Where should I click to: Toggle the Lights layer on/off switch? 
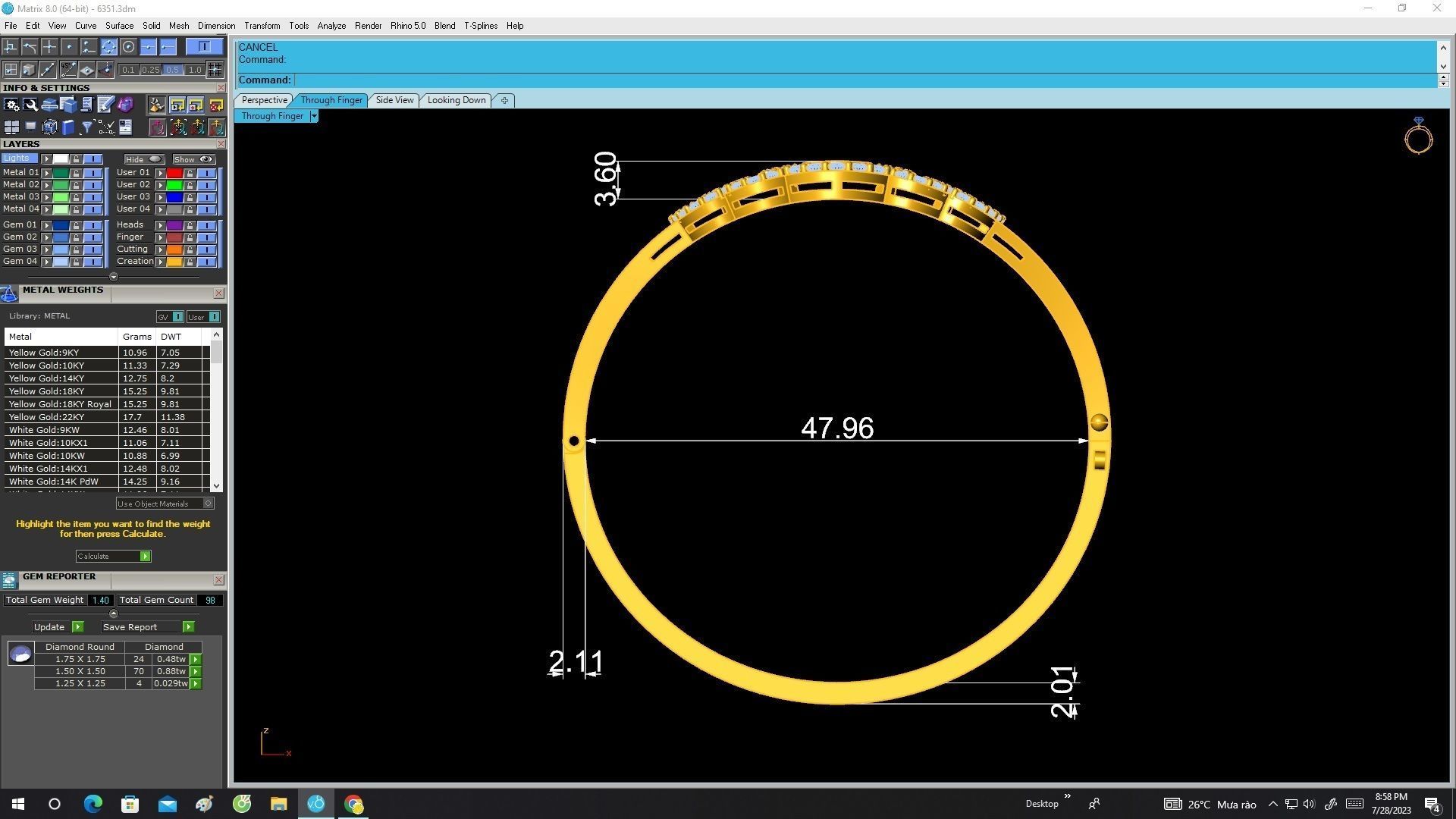pyautogui.click(x=93, y=159)
